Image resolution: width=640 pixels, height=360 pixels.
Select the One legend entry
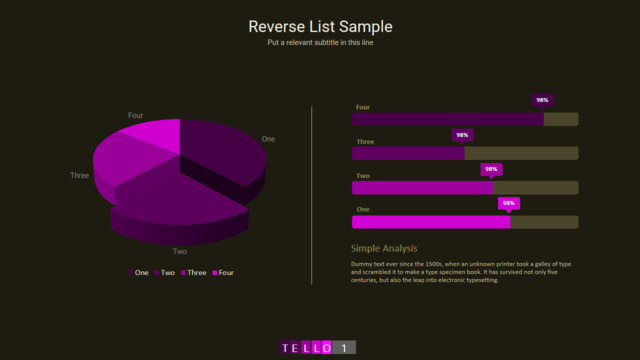138,273
